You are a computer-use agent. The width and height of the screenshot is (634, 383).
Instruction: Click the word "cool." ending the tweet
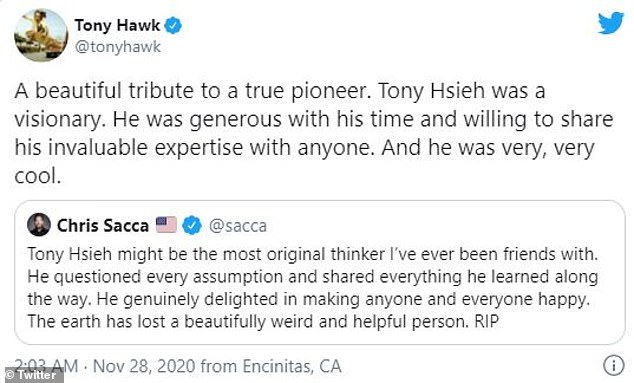(x=38, y=176)
